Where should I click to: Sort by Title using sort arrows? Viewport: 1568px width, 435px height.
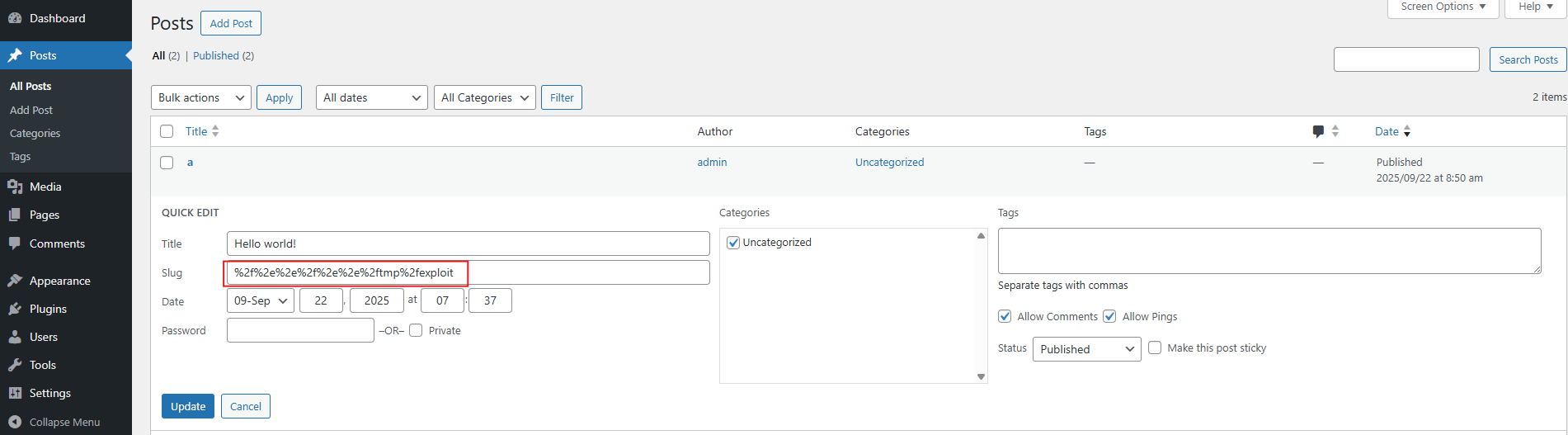coord(215,131)
